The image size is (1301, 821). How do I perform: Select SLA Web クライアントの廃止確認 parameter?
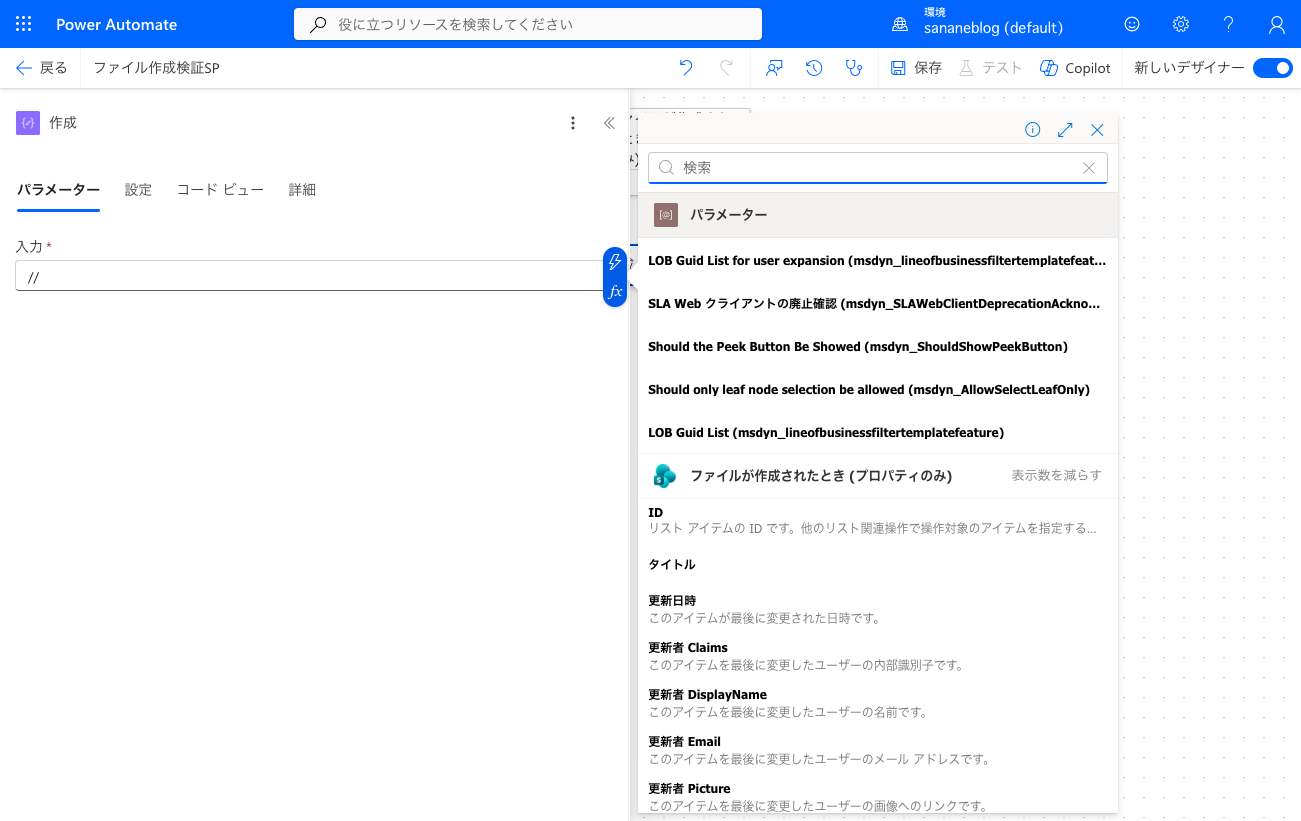[x=878, y=304]
